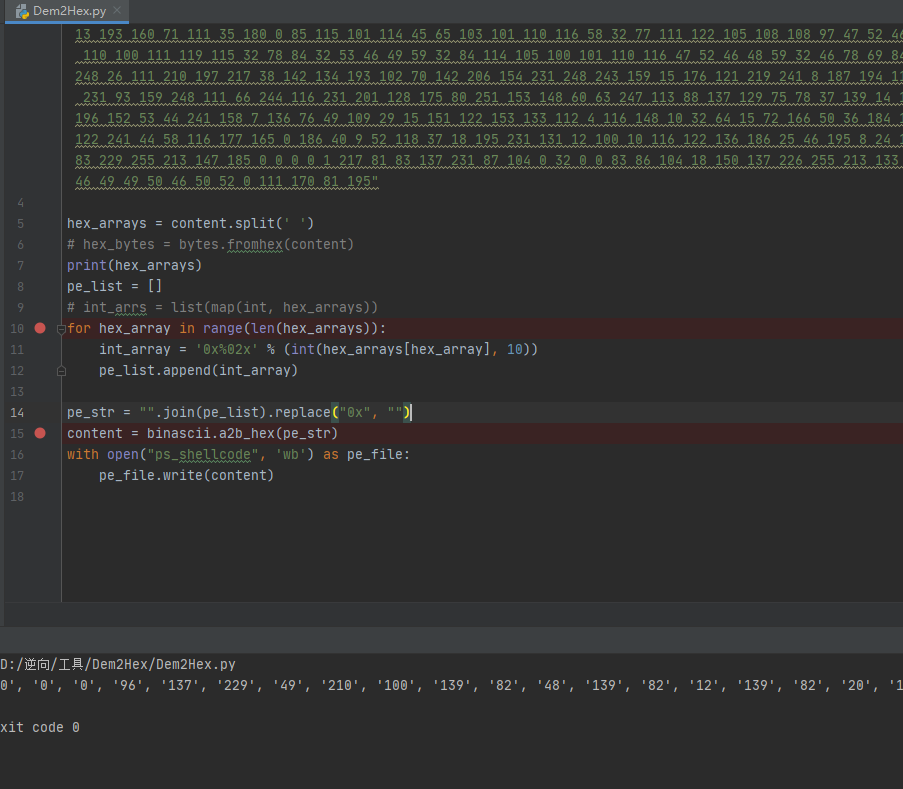Screen dimensions: 903x789
Task: Collapse the for loop fold at line 10
Action: click(x=61, y=329)
